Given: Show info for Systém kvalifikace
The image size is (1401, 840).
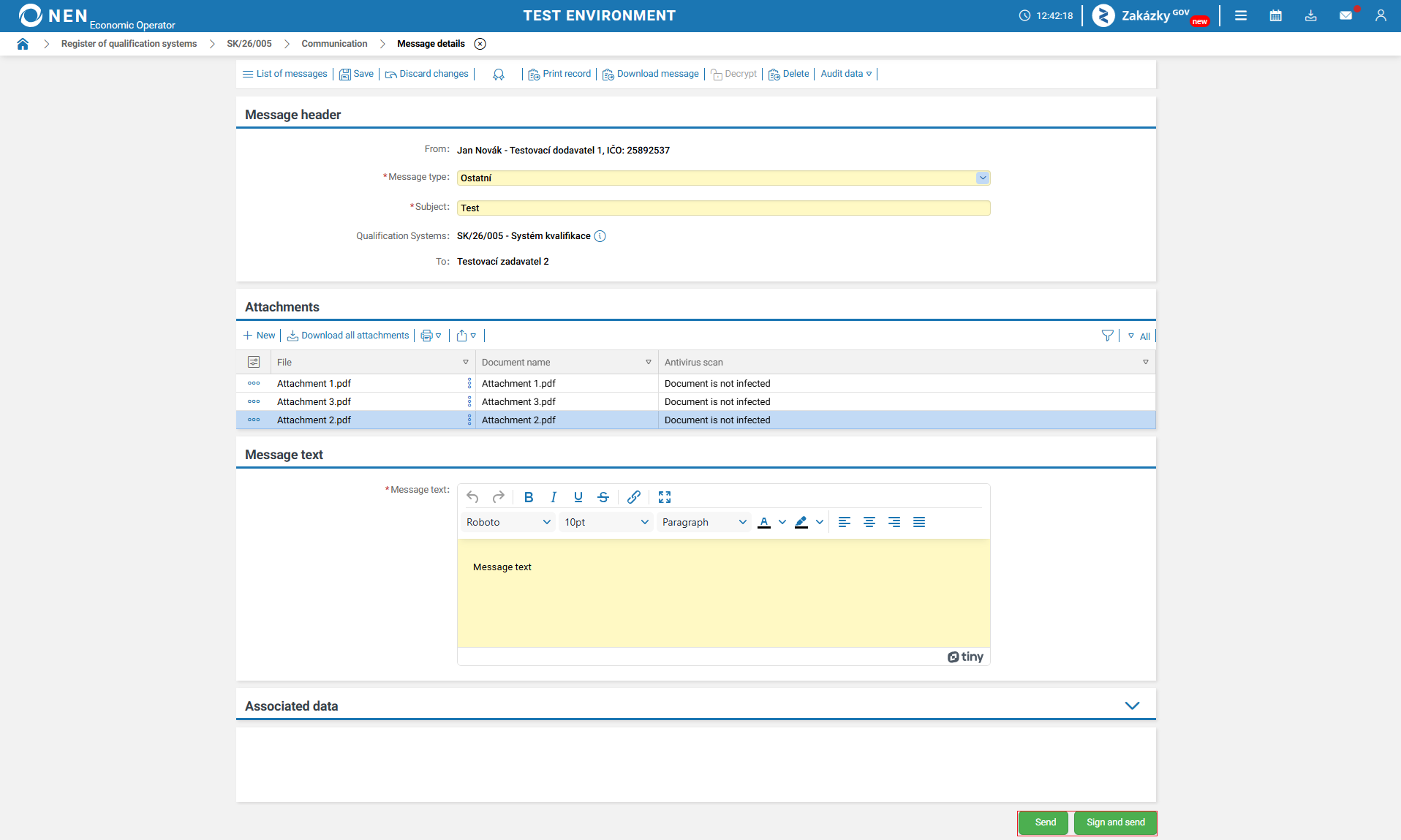Looking at the screenshot, I should pos(600,236).
